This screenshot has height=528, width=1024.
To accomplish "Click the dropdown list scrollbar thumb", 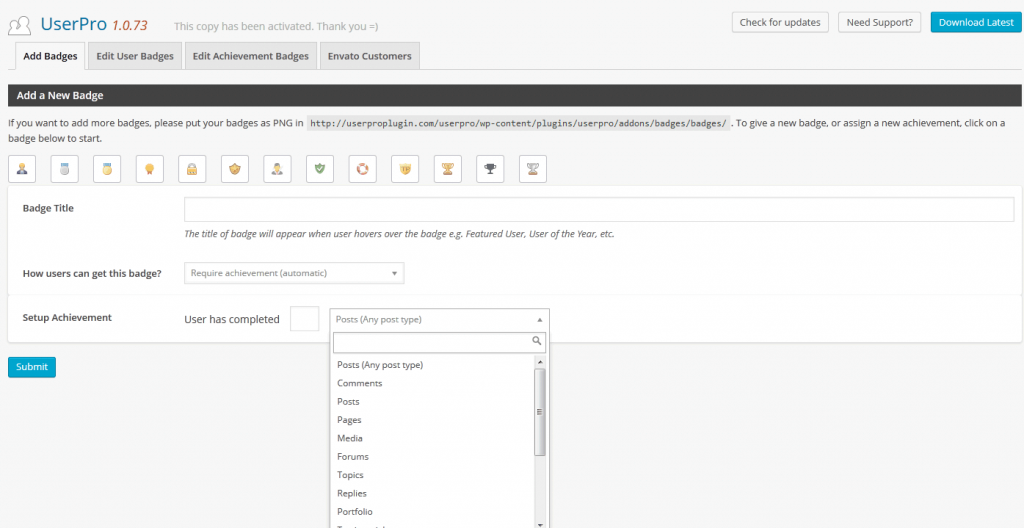I will [540, 412].
